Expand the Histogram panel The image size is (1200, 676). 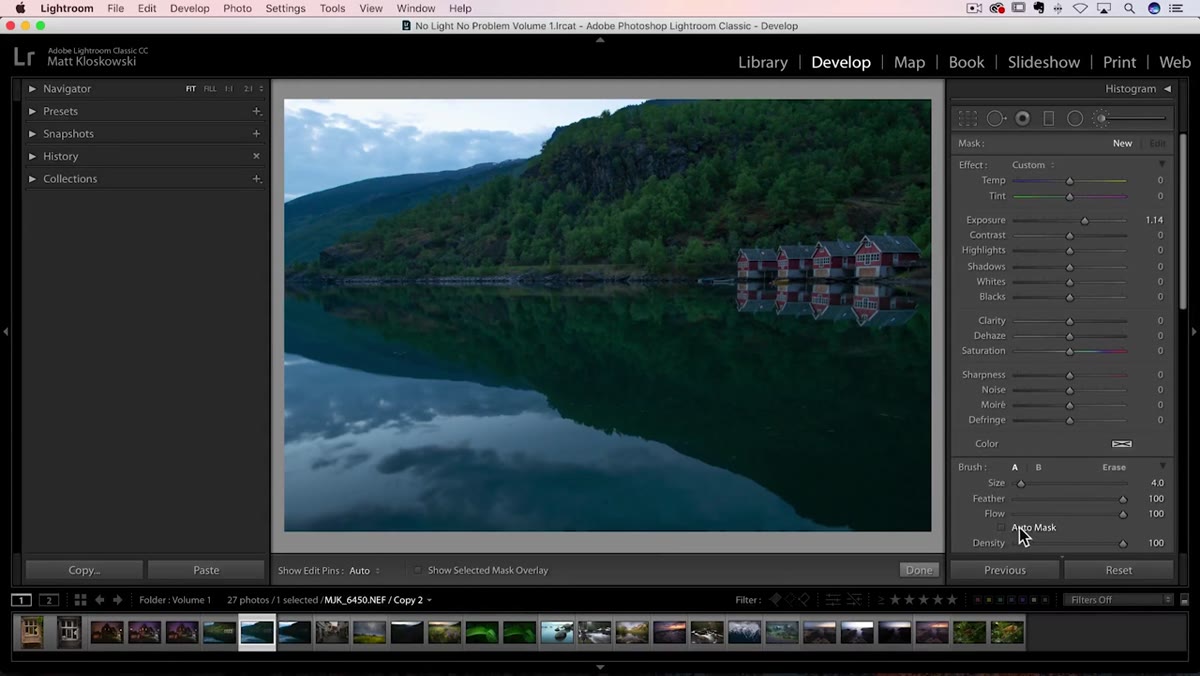1167,89
